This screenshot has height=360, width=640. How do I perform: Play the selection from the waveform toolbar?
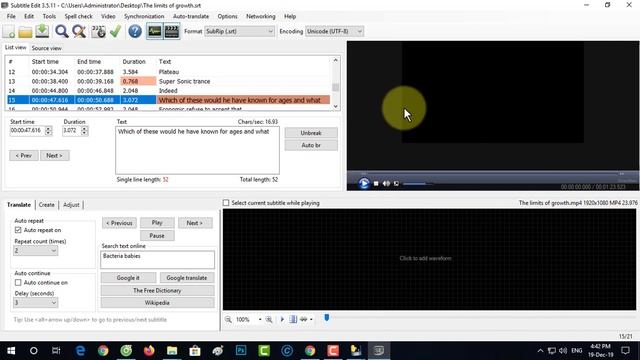pyautogui.click(x=282, y=320)
